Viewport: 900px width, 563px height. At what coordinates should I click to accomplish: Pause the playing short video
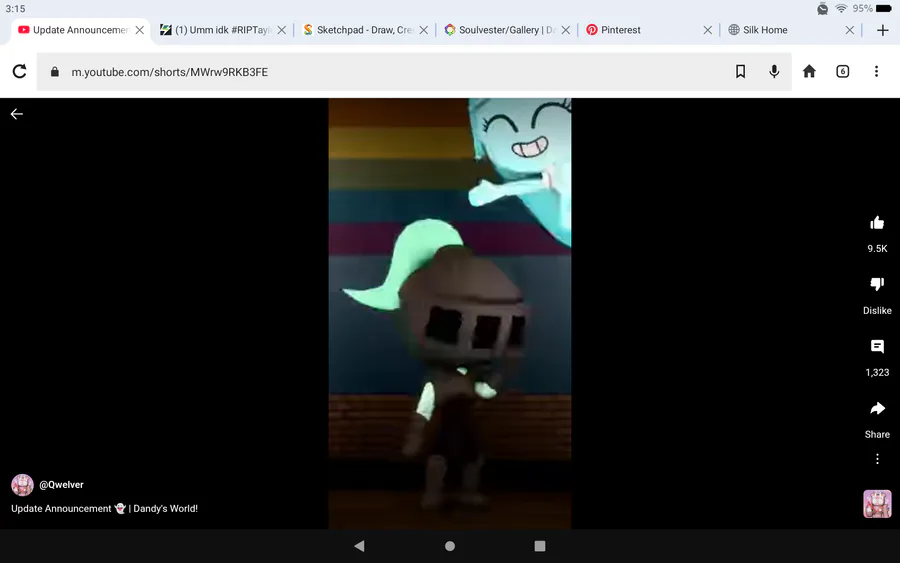[x=450, y=313]
